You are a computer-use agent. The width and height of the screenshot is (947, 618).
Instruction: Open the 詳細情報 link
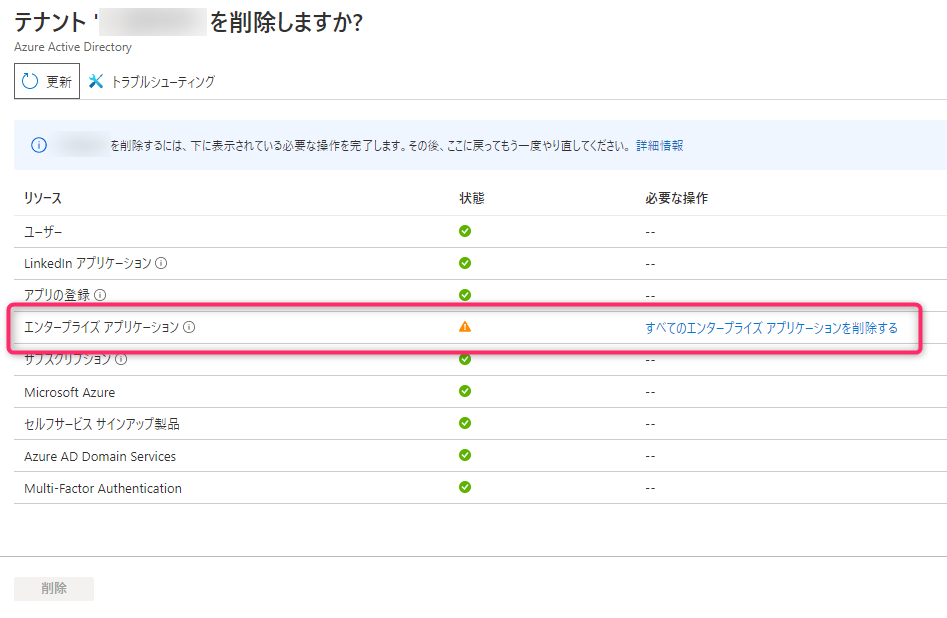[x=660, y=146]
